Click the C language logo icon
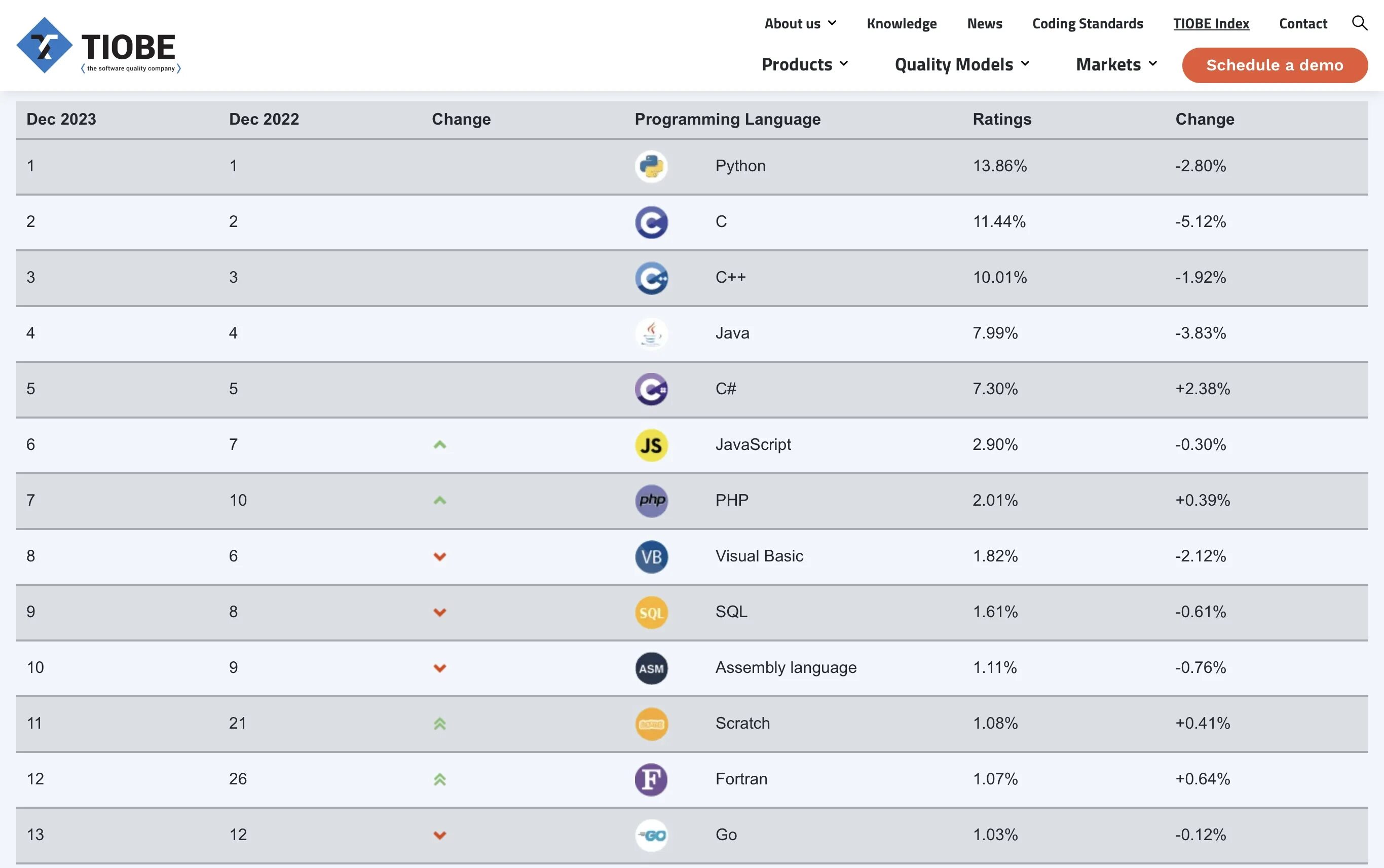Screen dimensions: 1384x868 (x=651, y=222)
